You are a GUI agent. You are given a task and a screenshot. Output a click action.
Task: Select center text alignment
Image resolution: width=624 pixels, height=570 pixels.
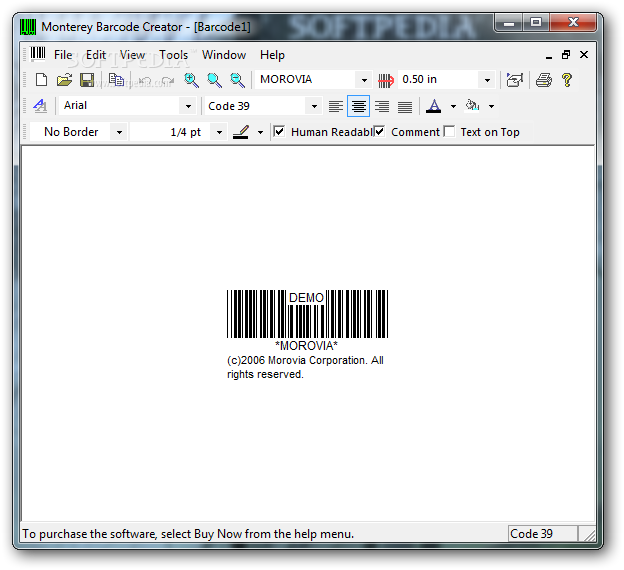click(359, 106)
